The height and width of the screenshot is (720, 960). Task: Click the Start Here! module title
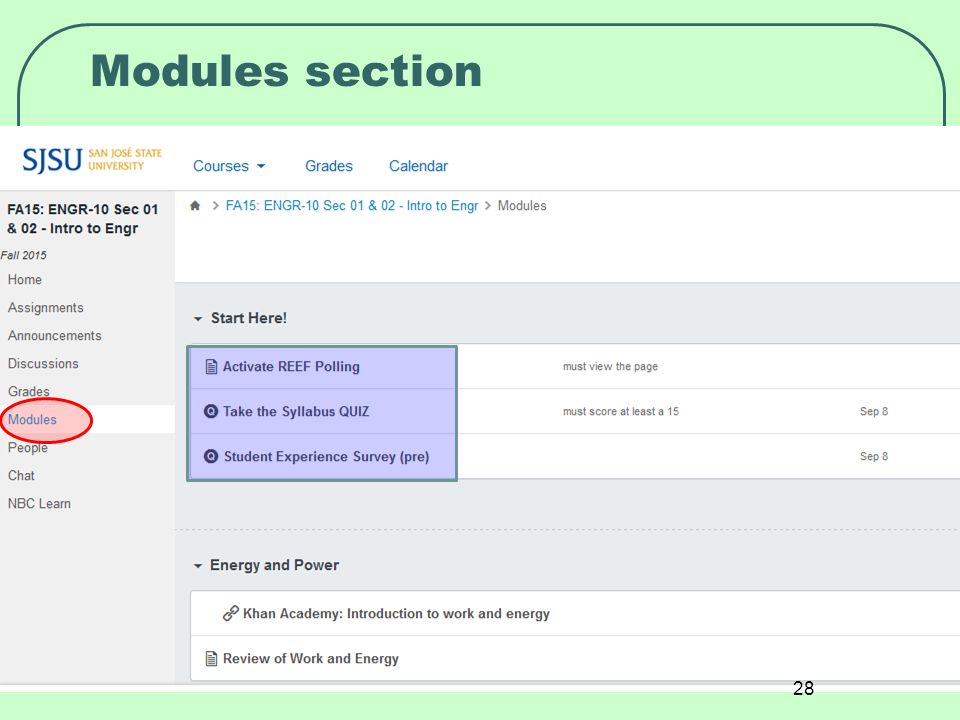coord(249,318)
